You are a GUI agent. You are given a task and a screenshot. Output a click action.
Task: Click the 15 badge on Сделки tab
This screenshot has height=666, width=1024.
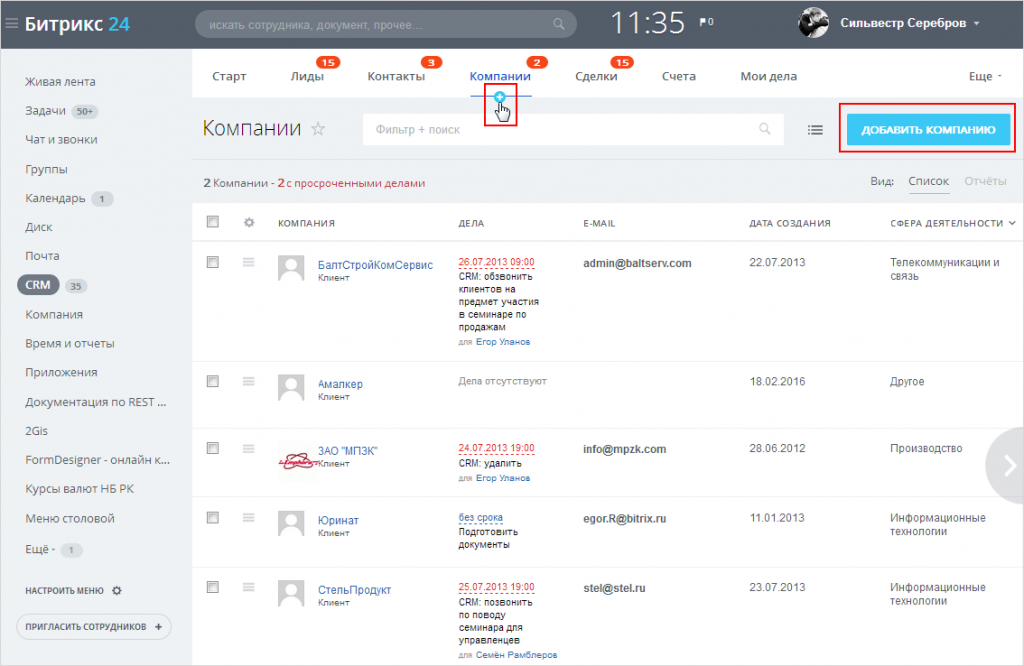point(622,63)
